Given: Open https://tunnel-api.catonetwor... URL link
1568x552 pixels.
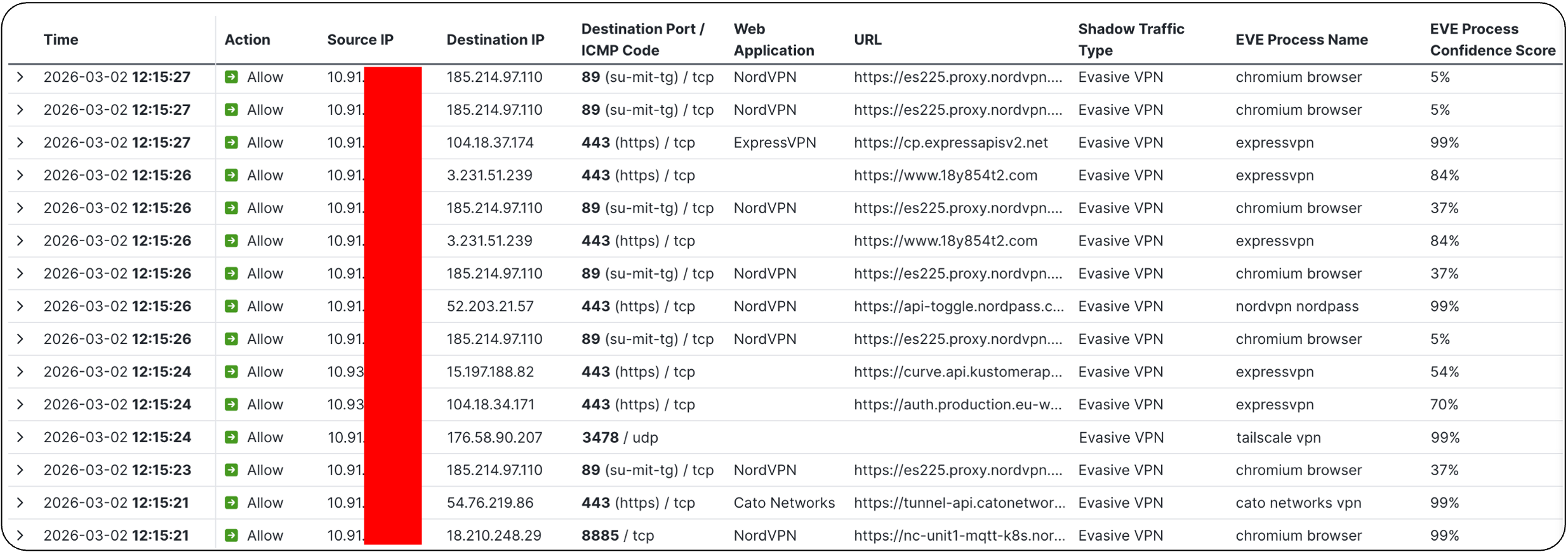Looking at the screenshot, I should click(959, 503).
